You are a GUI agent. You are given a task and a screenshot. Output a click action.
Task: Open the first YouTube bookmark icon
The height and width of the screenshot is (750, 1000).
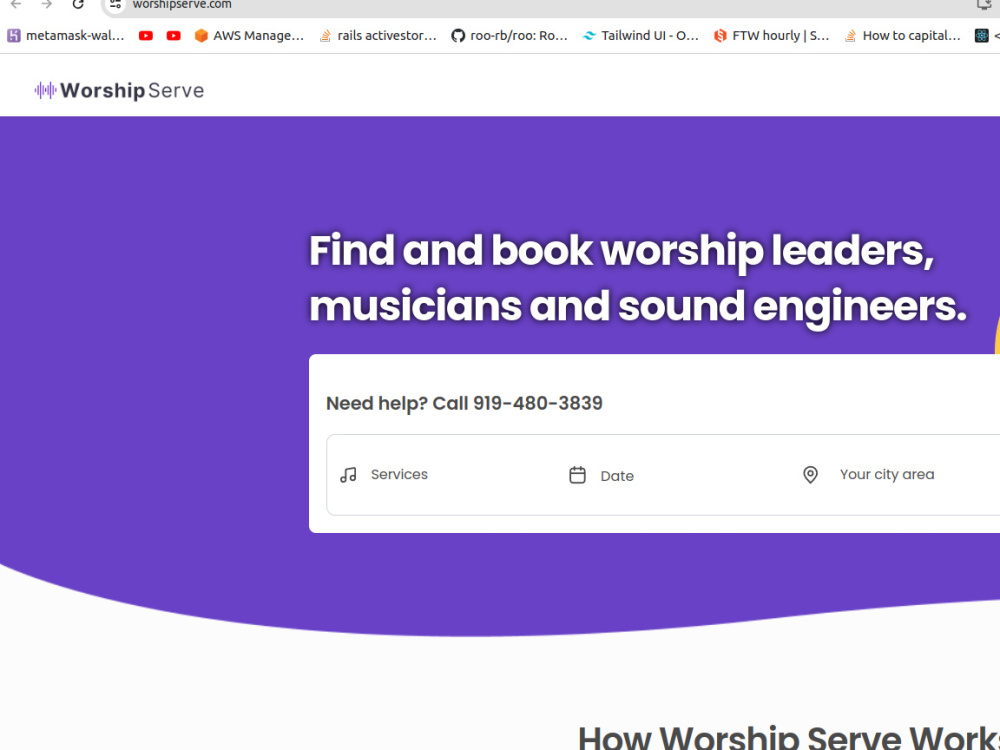[146, 36]
